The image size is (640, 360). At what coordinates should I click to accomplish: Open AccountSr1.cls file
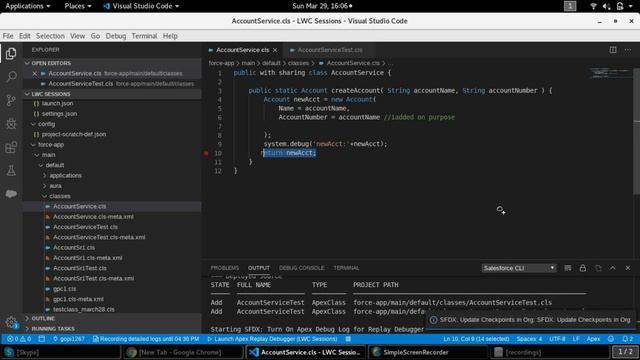pyautogui.click(x=74, y=247)
